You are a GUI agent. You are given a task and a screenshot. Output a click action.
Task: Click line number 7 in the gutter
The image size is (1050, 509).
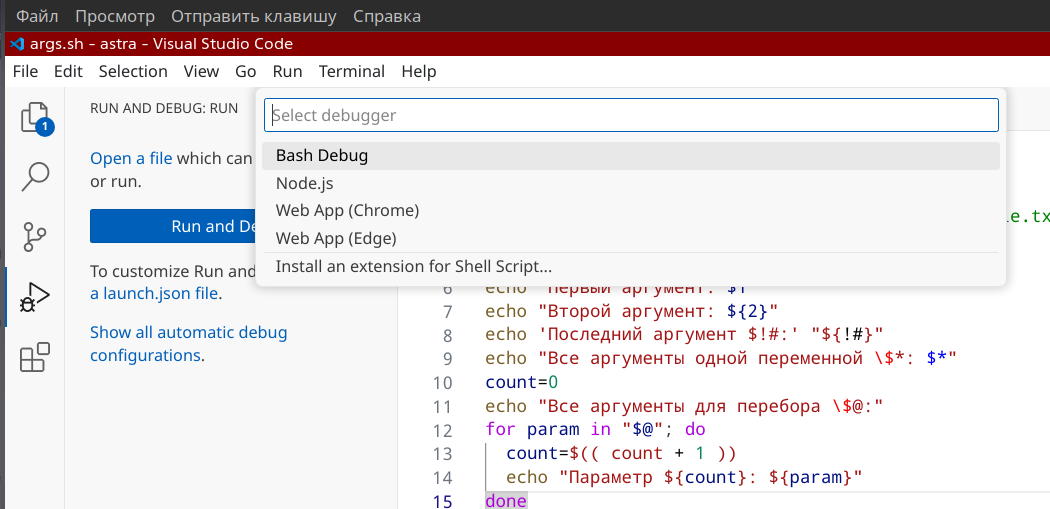(447, 311)
